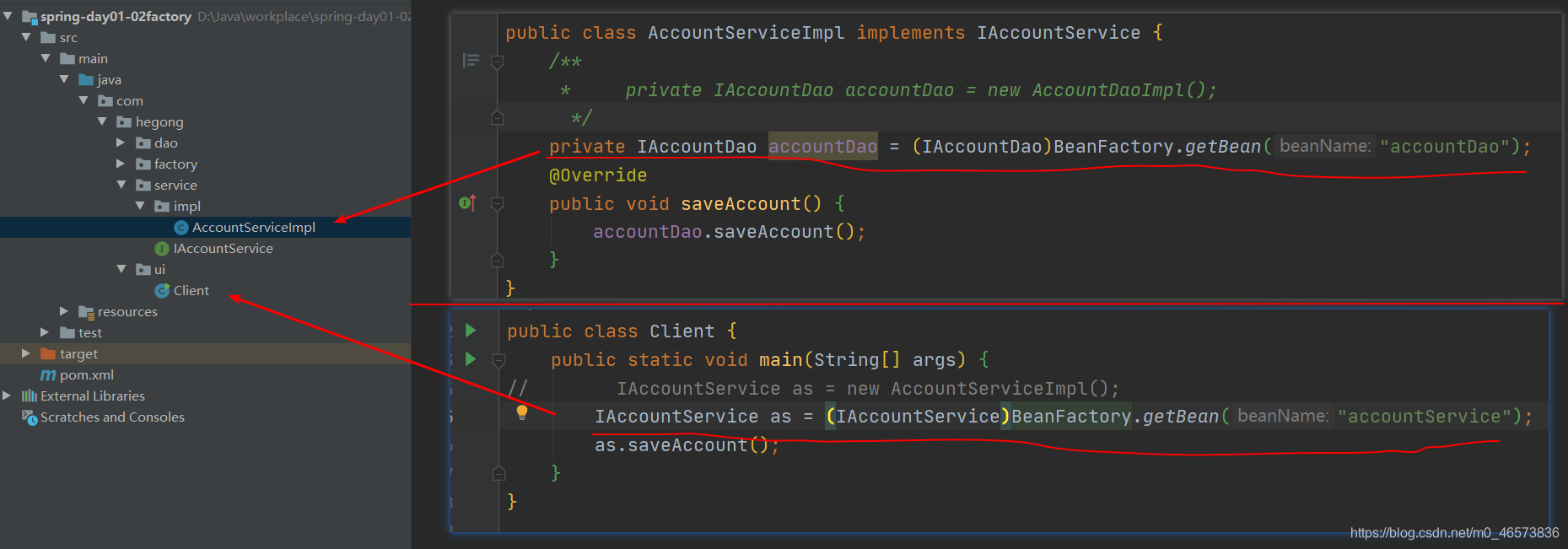Click the doc-comment render icon in gutter

pos(471,61)
